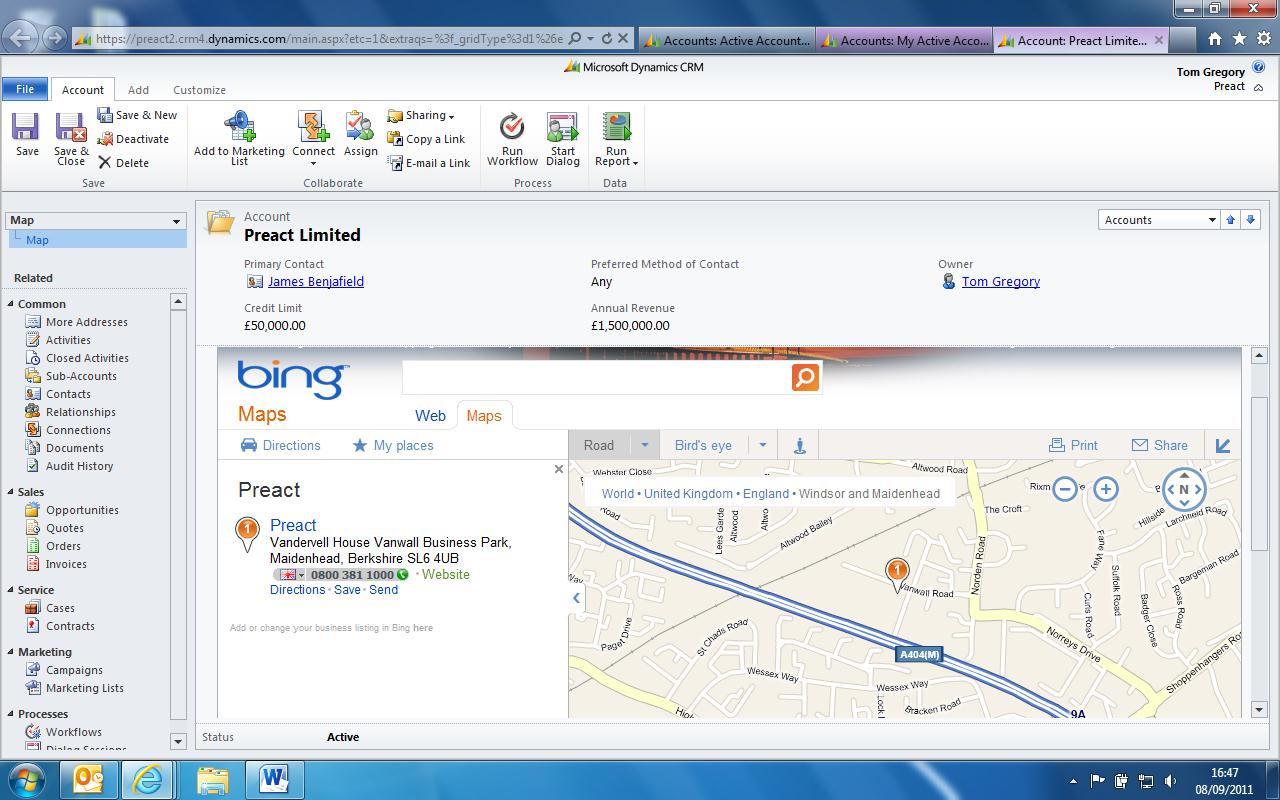
Task: Add account to Marketing List
Action: point(239,138)
